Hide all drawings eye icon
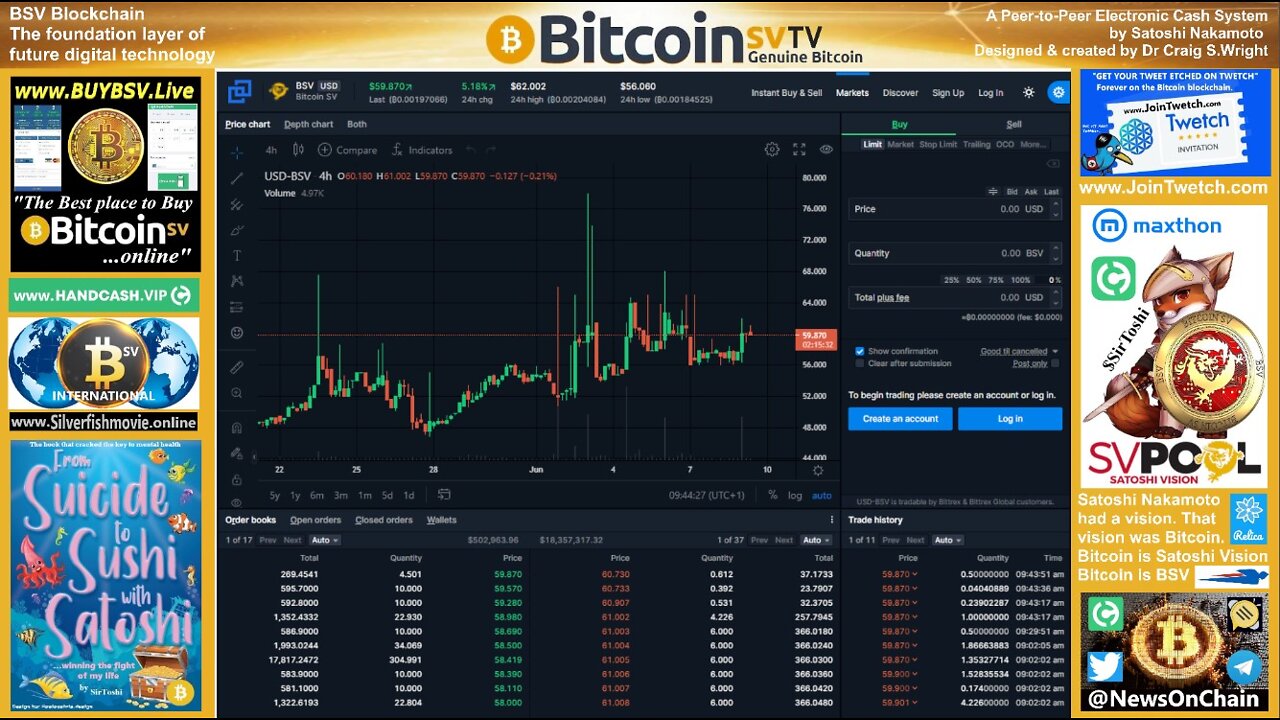 (x=237, y=503)
